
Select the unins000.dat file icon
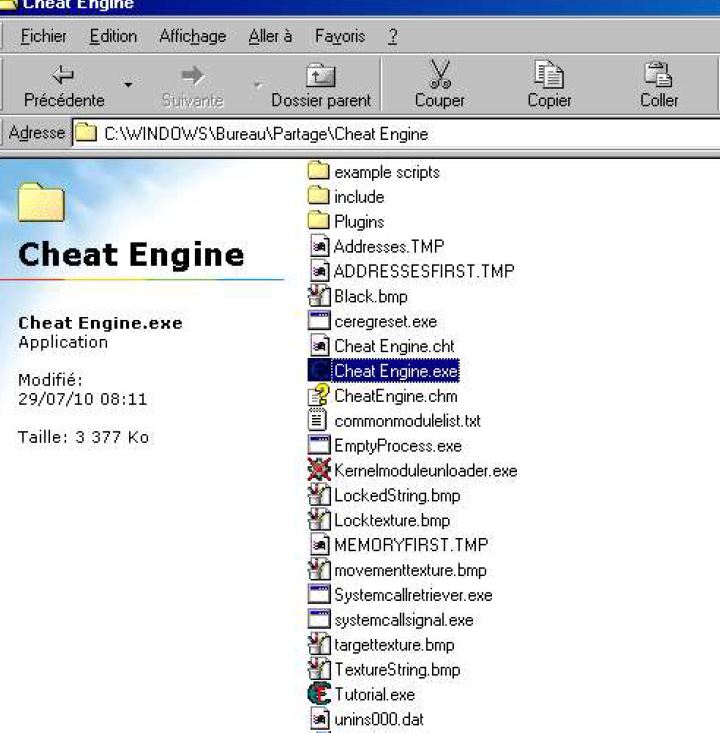click(x=320, y=719)
